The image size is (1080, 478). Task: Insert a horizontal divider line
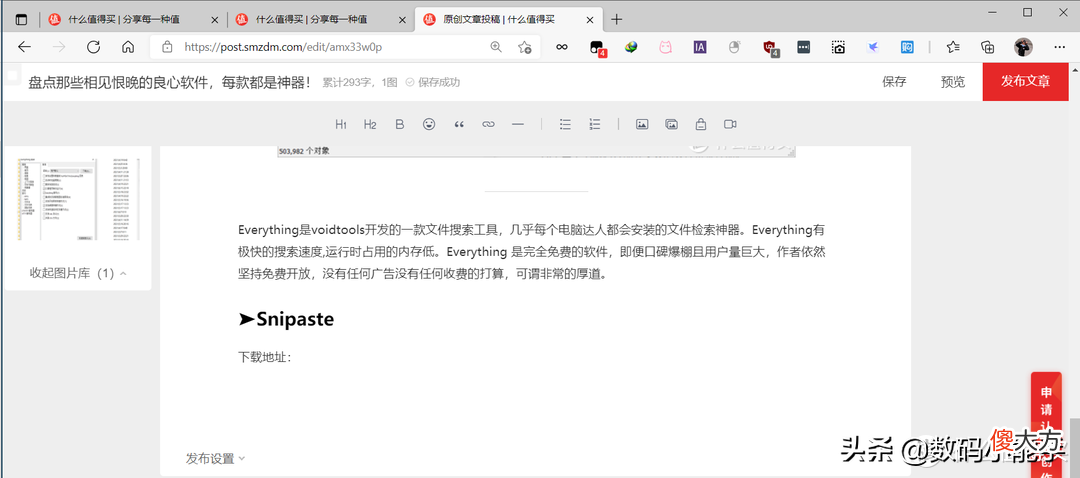pos(518,124)
